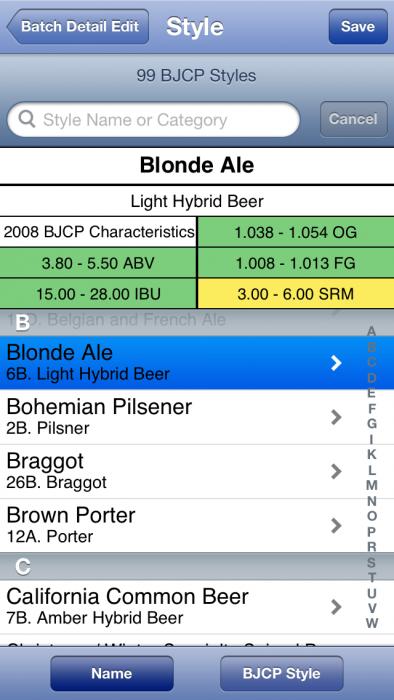Image resolution: width=394 pixels, height=700 pixels.
Task: Select California Common Beer style row
Action: [x=178, y=607]
